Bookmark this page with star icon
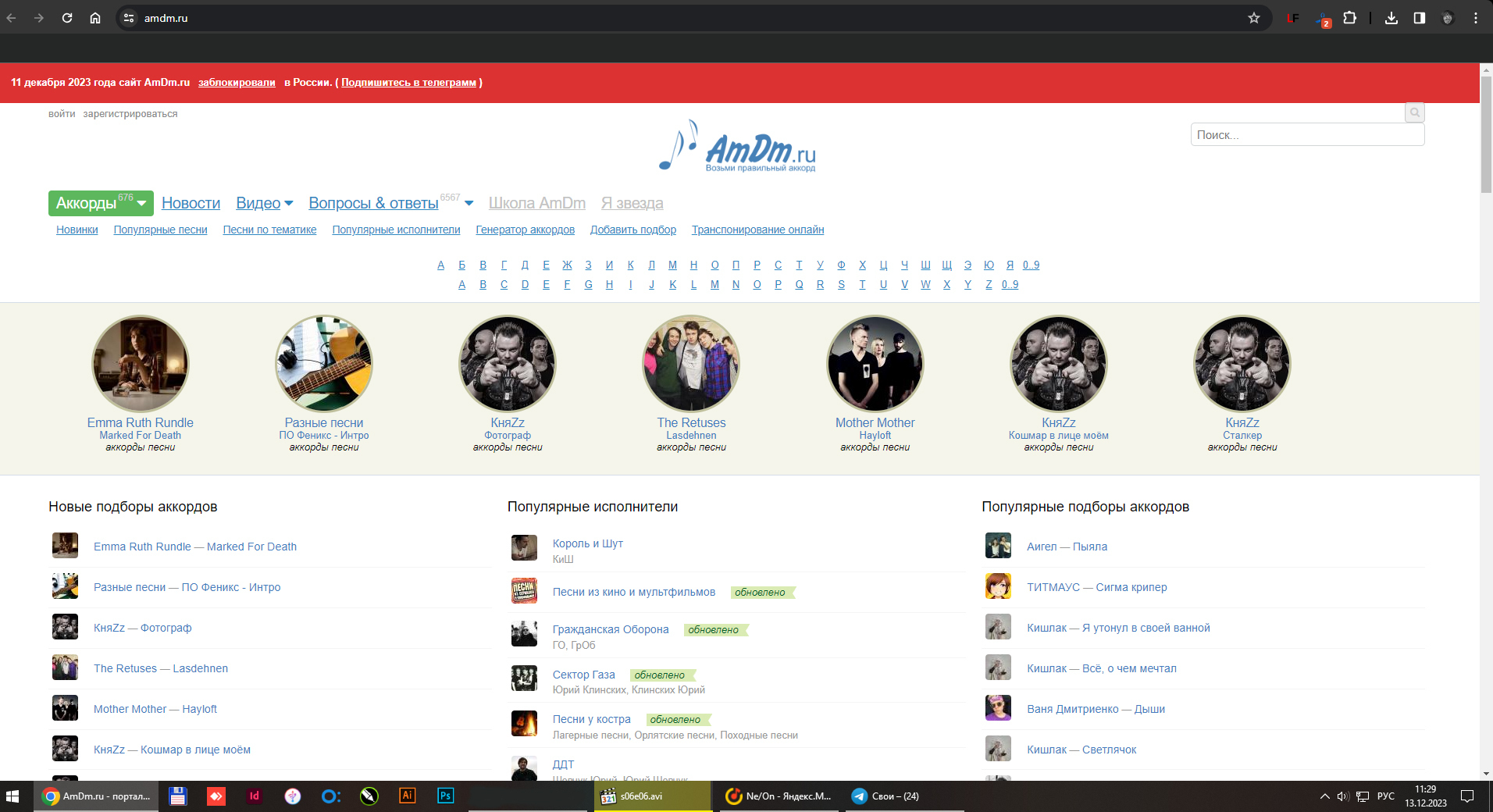The height and width of the screenshot is (812, 1493). click(x=1254, y=18)
